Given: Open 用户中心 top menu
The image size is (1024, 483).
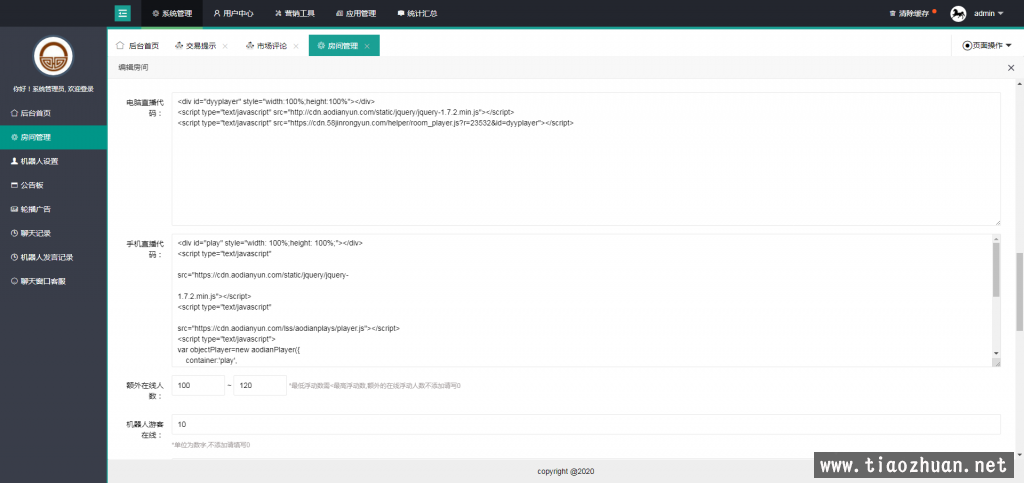Looking at the screenshot, I should [x=233, y=13].
